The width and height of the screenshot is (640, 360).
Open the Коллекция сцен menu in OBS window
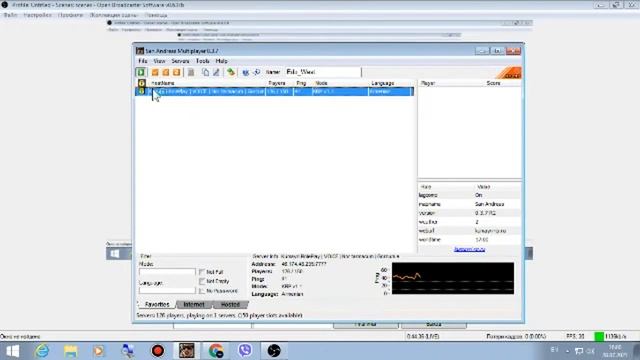(x=113, y=15)
